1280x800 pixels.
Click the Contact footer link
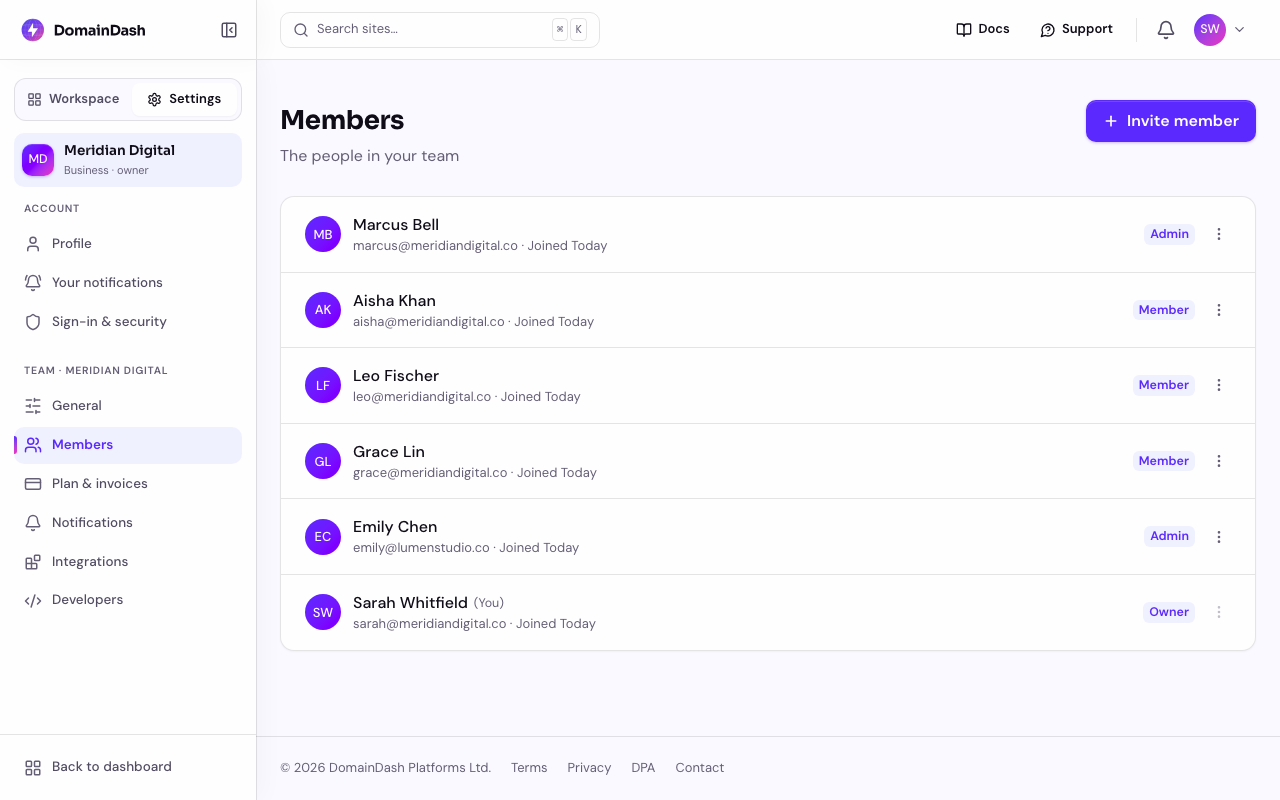[x=699, y=768]
